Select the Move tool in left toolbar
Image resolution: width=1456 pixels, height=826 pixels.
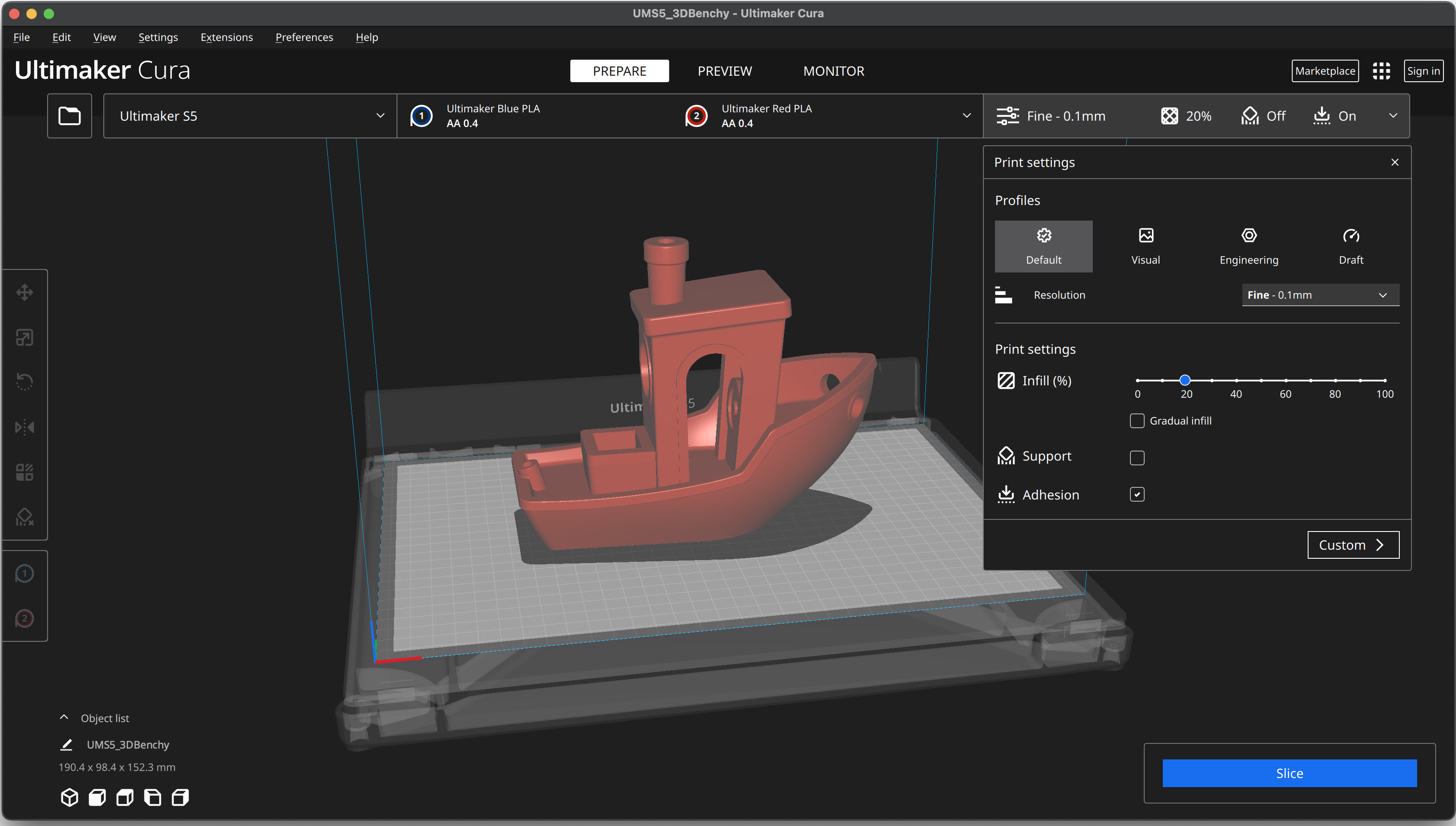click(x=24, y=293)
